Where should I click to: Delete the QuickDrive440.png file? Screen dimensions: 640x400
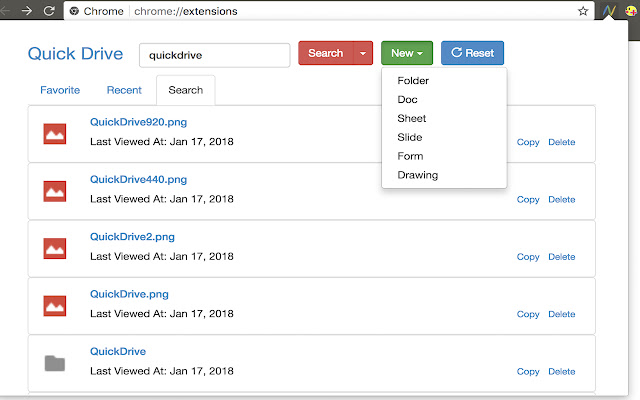[x=562, y=200]
